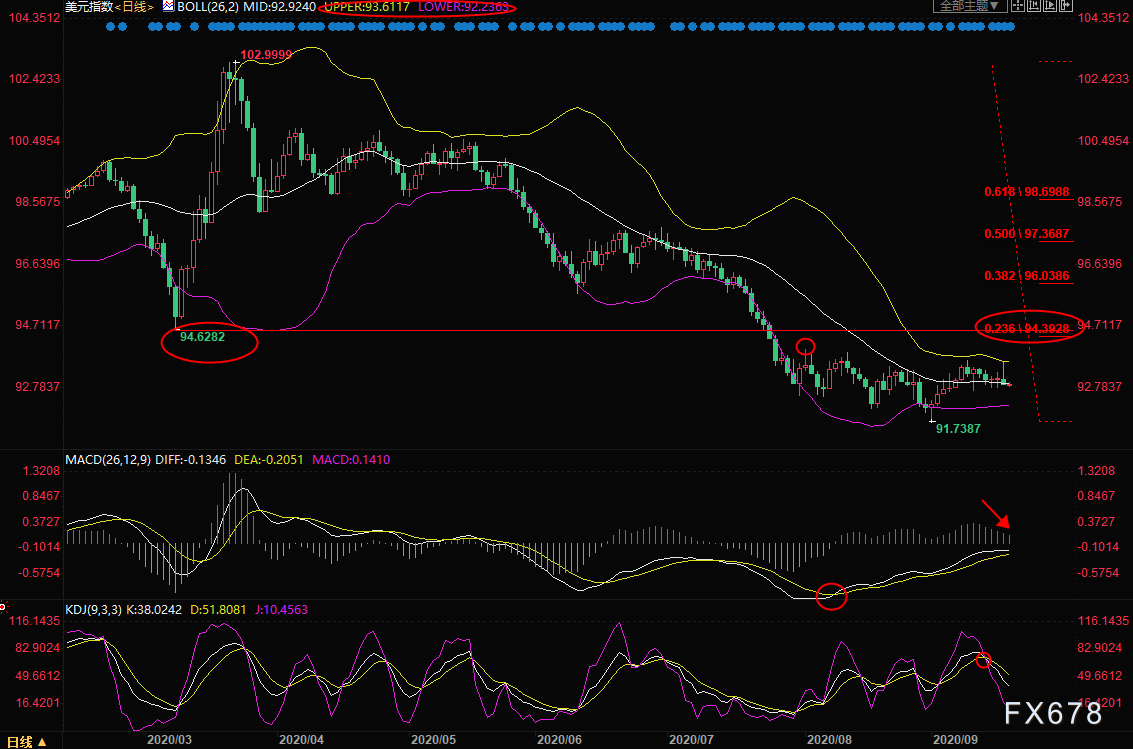Click the second top-right chart toolbar icon
The height and width of the screenshot is (749, 1133).
click(x=1033, y=6)
